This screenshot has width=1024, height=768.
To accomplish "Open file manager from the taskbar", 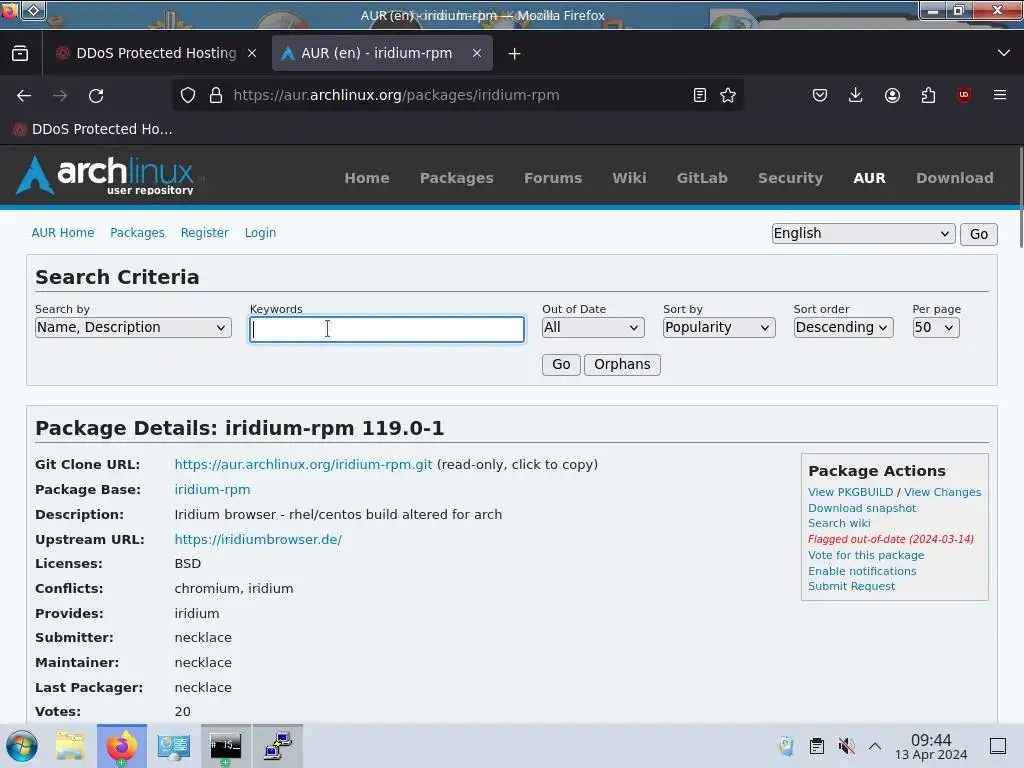I will tap(70, 746).
